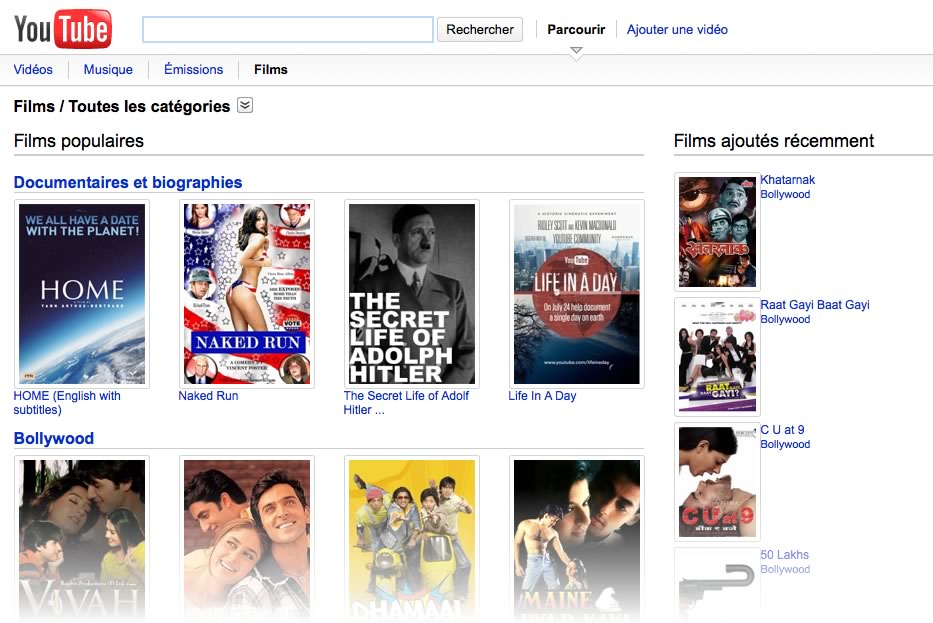Click the Raat Gayi Baat Gayi link

coord(815,305)
